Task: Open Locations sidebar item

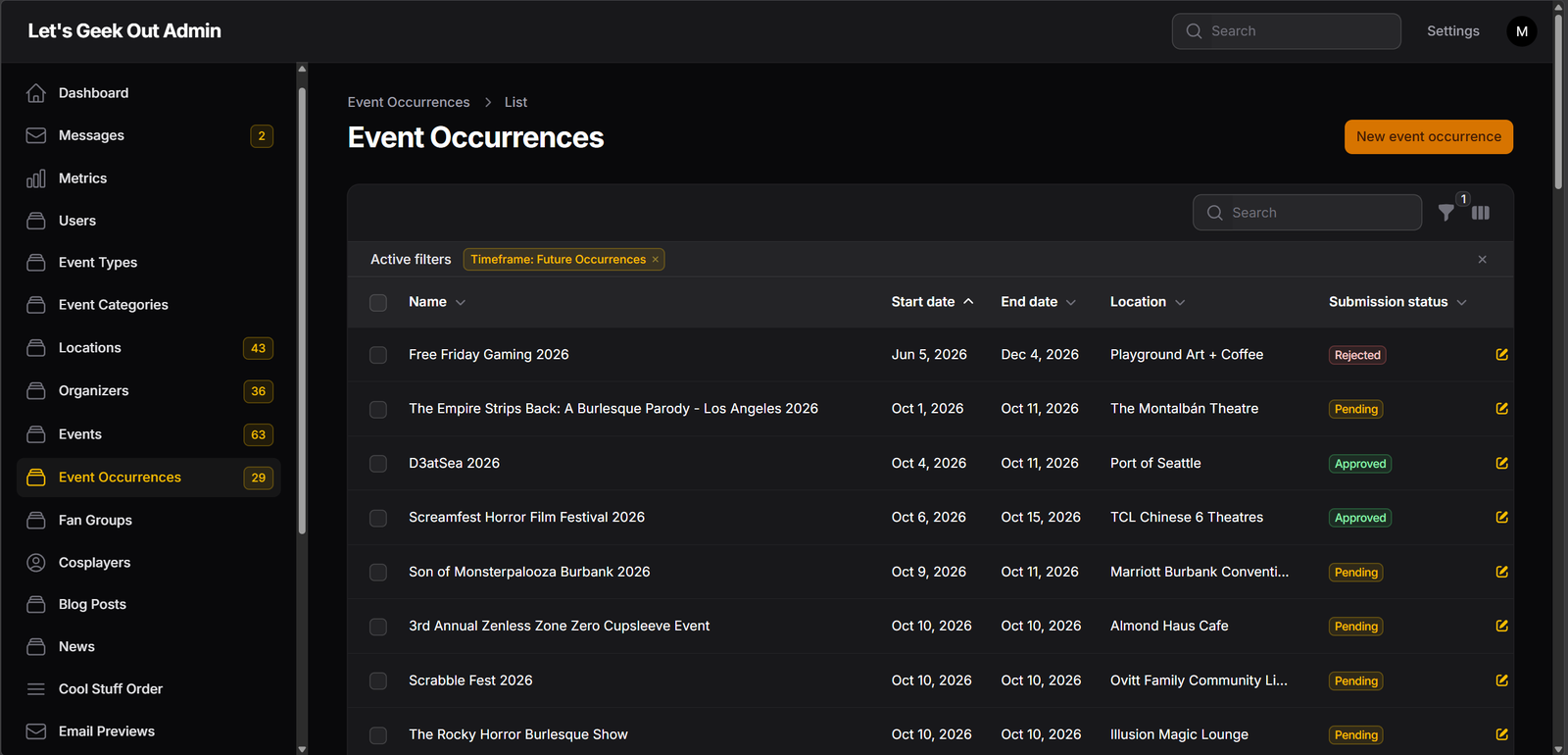Action: (x=149, y=348)
